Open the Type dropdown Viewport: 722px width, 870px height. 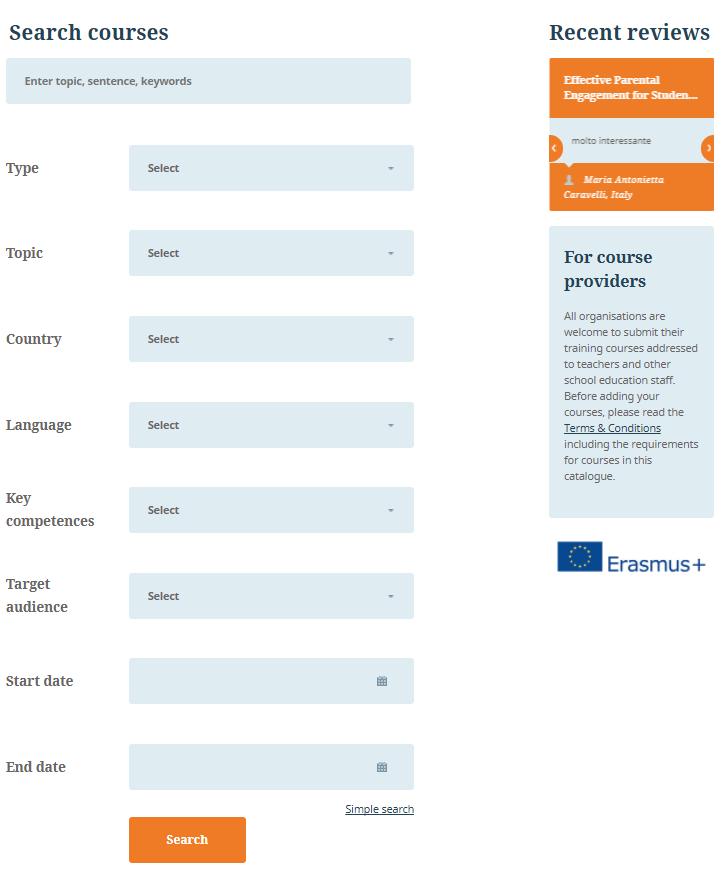(x=271, y=168)
